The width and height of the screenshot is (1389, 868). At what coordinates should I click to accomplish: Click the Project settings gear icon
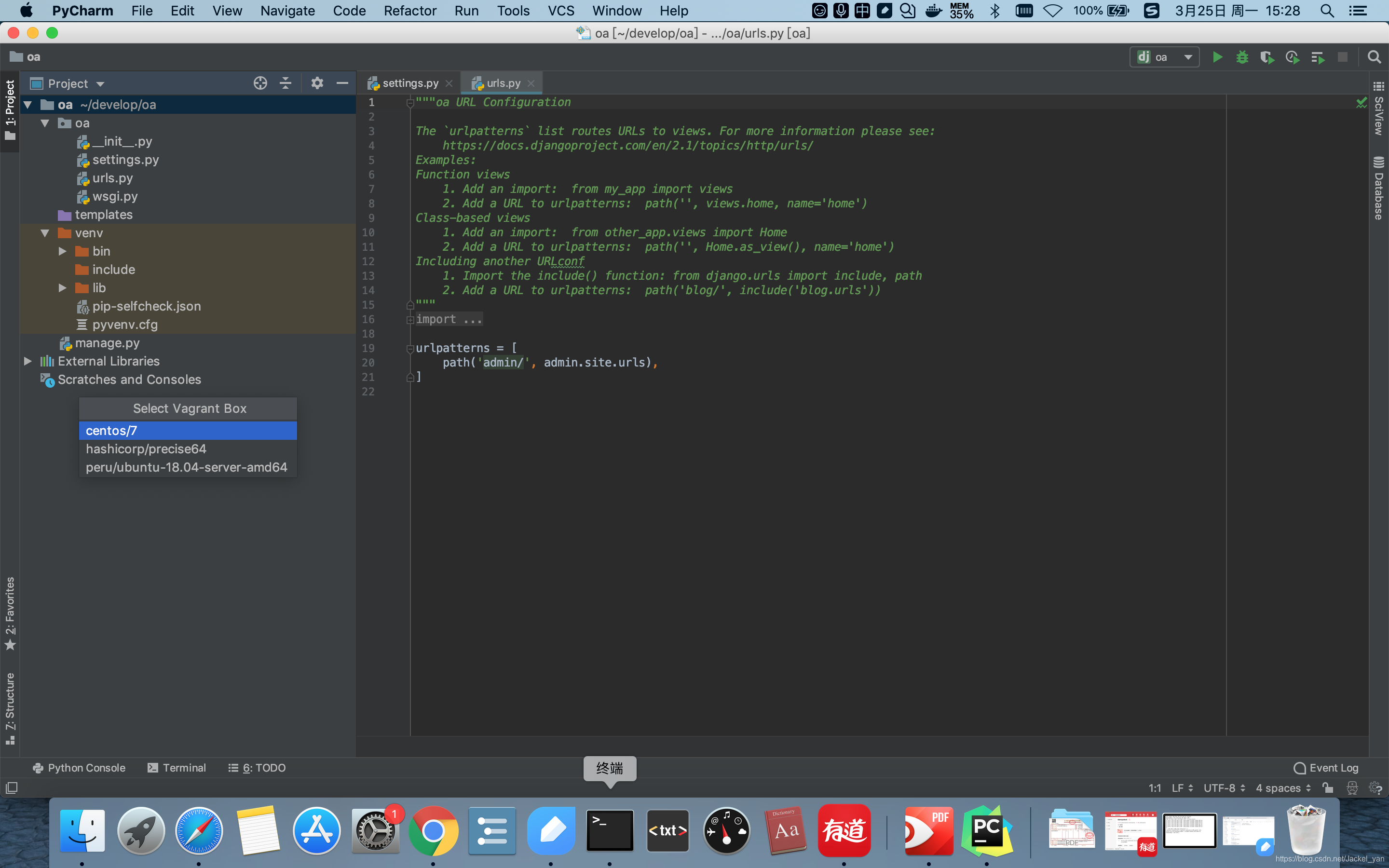pos(317,83)
